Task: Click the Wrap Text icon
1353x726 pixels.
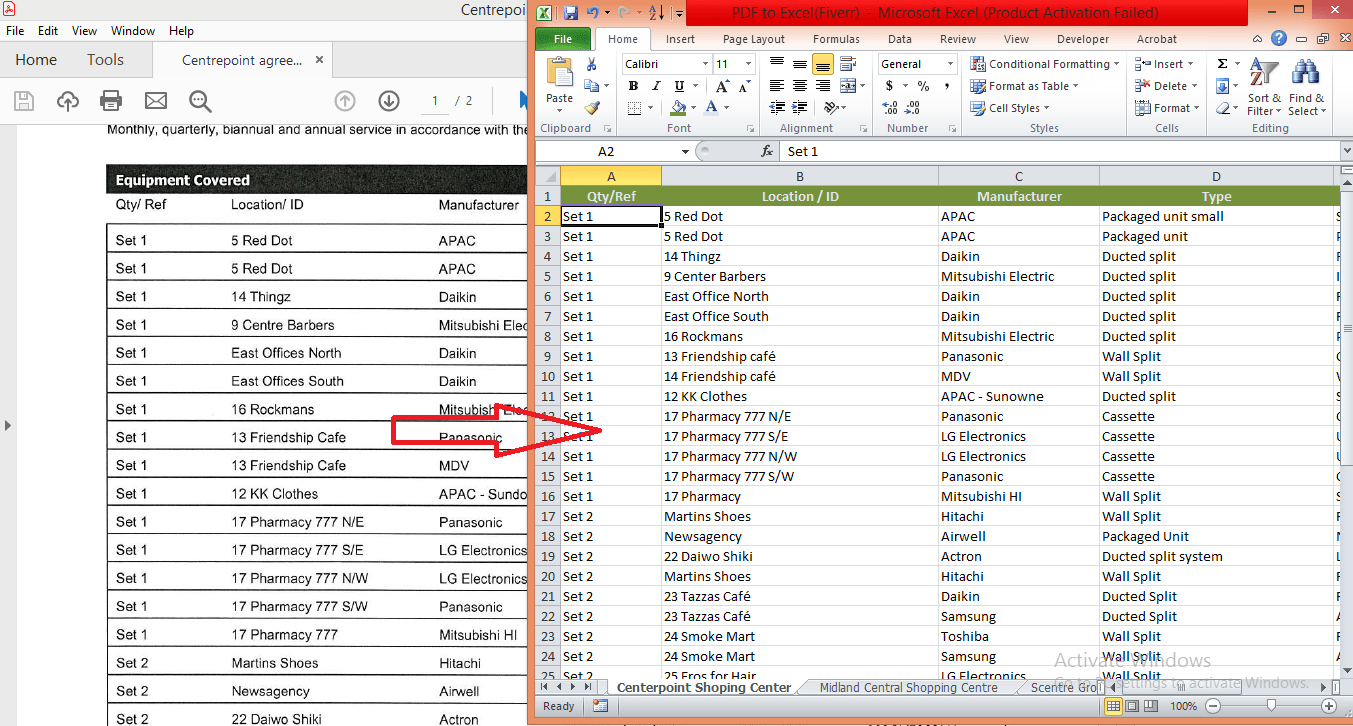Action: coord(849,64)
